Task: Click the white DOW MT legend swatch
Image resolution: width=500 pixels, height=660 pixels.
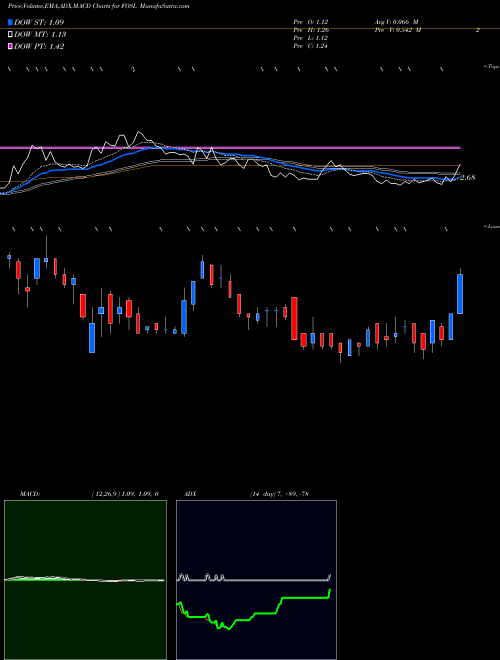Action: 11,35
